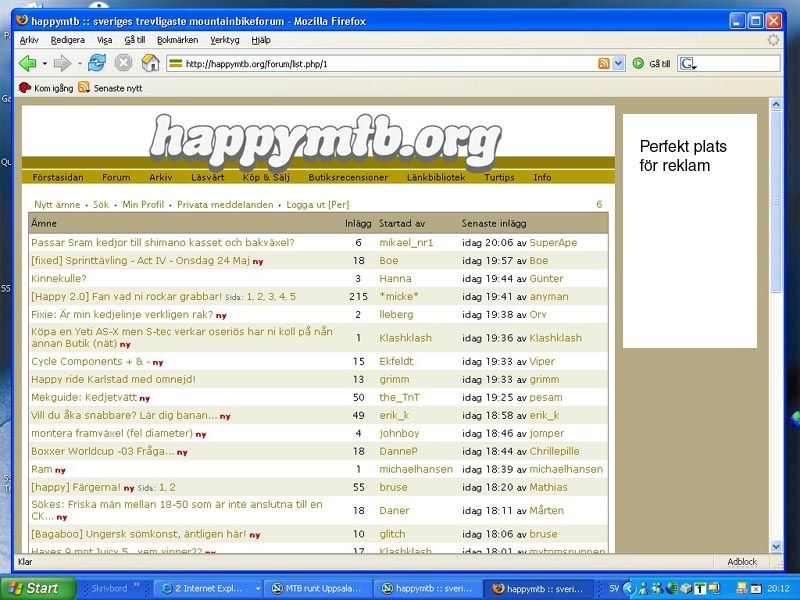Image resolution: width=800 pixels, height=600 pixels.
Task: Click the 'Perfekt plats för reklam' ad box
Action: 689,231
